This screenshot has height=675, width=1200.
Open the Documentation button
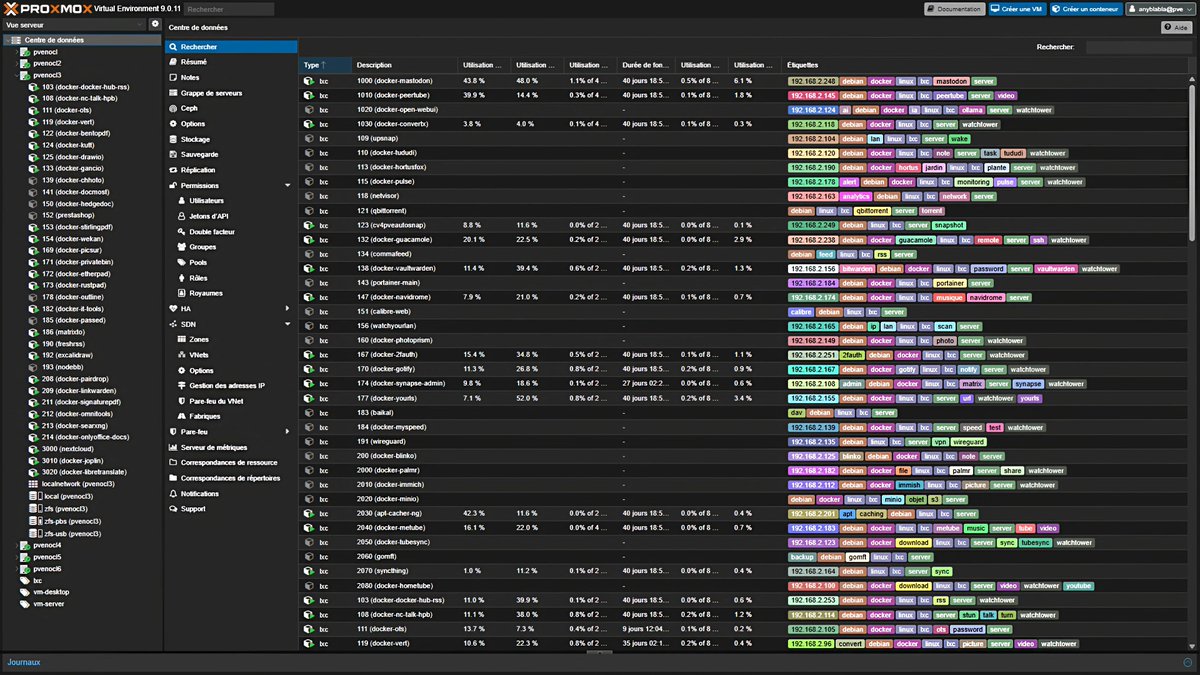(955, 8)
